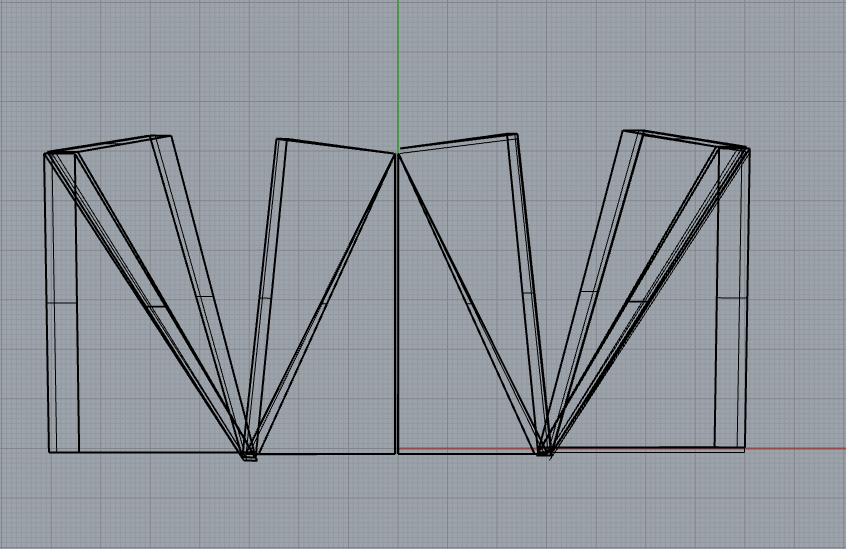This screenshot has height=549, width=846.
Task: Click the bottom-right corner of the wireframe
Action: pos(744,449)
